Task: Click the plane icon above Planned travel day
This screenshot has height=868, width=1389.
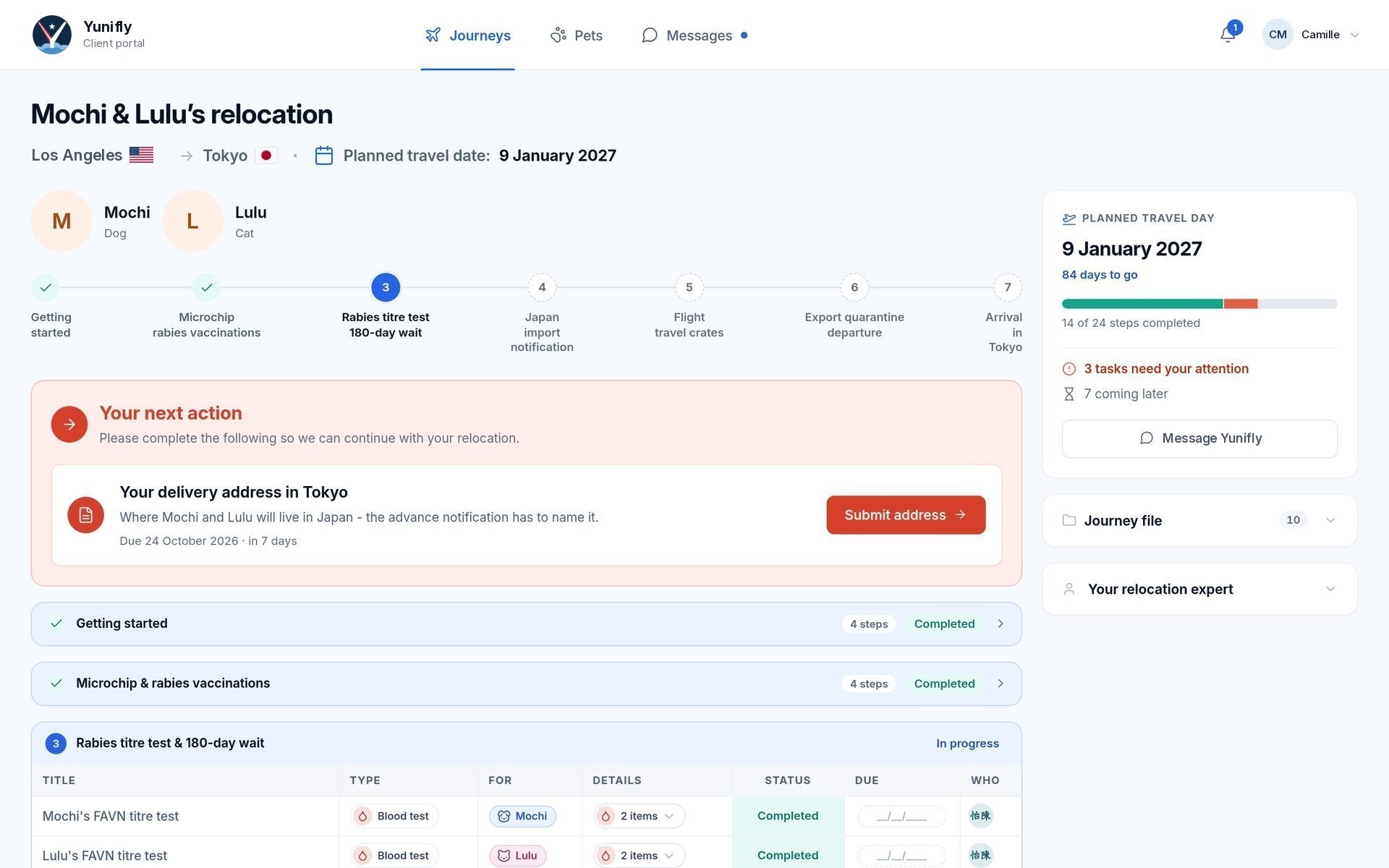Action: [x=1069, y=218]
